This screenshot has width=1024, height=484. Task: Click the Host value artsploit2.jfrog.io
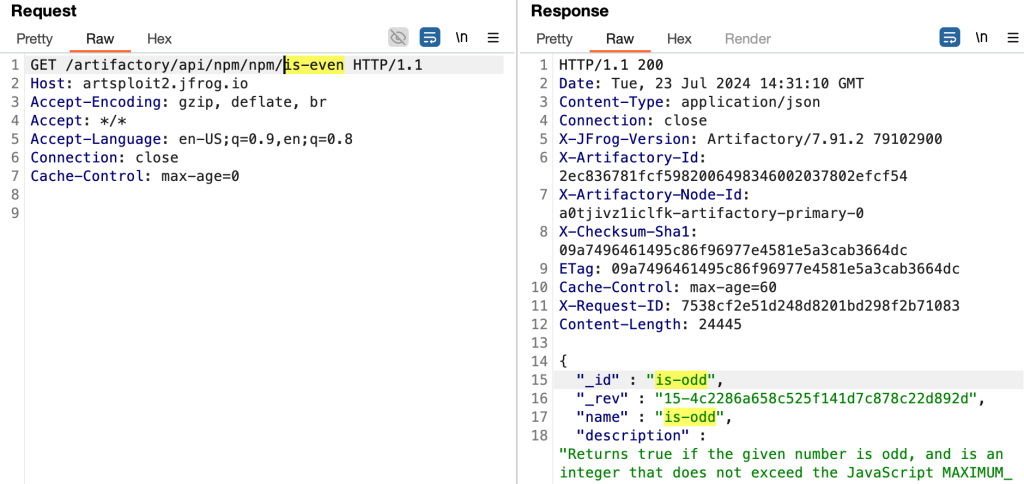tap(165, 84)
